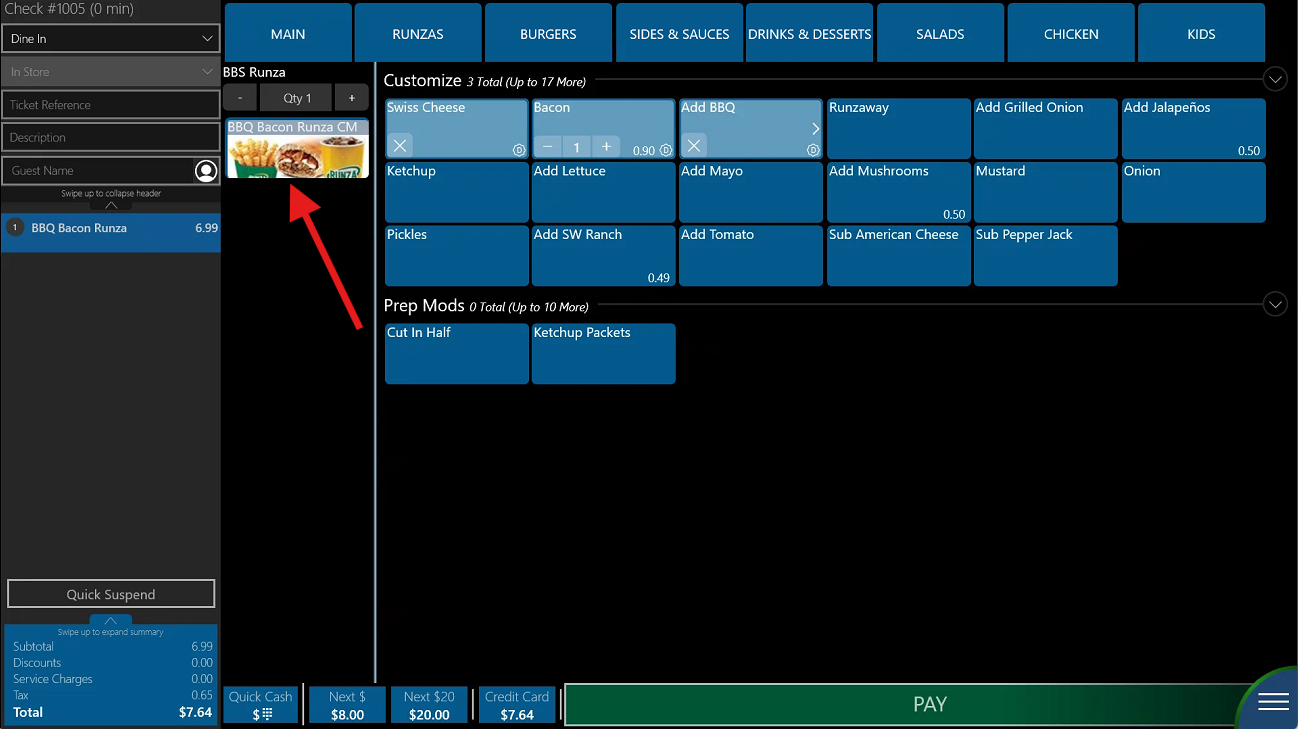Image resolution: width=1298 pixels, height=729 pixels.
Task: Click the default badge icon on Swiss Cheese
Action: (519, 150)
